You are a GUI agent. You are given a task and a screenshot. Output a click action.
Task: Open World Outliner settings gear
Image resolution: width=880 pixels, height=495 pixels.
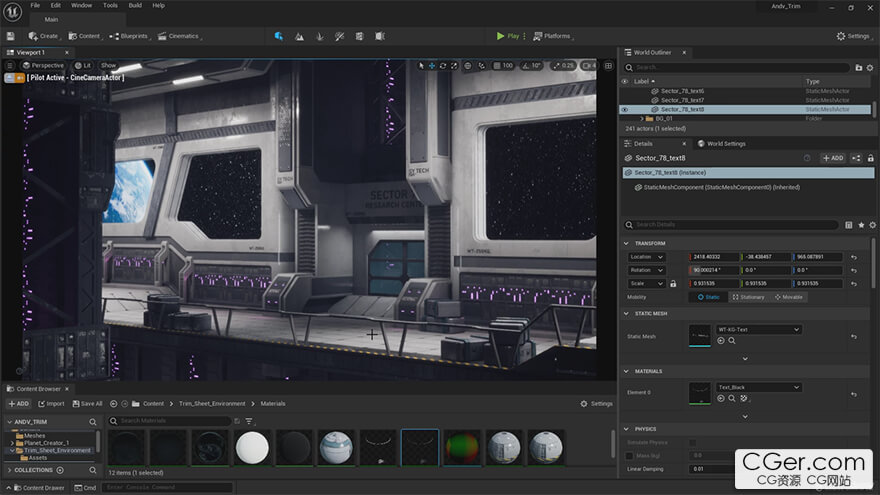(870, 67)
